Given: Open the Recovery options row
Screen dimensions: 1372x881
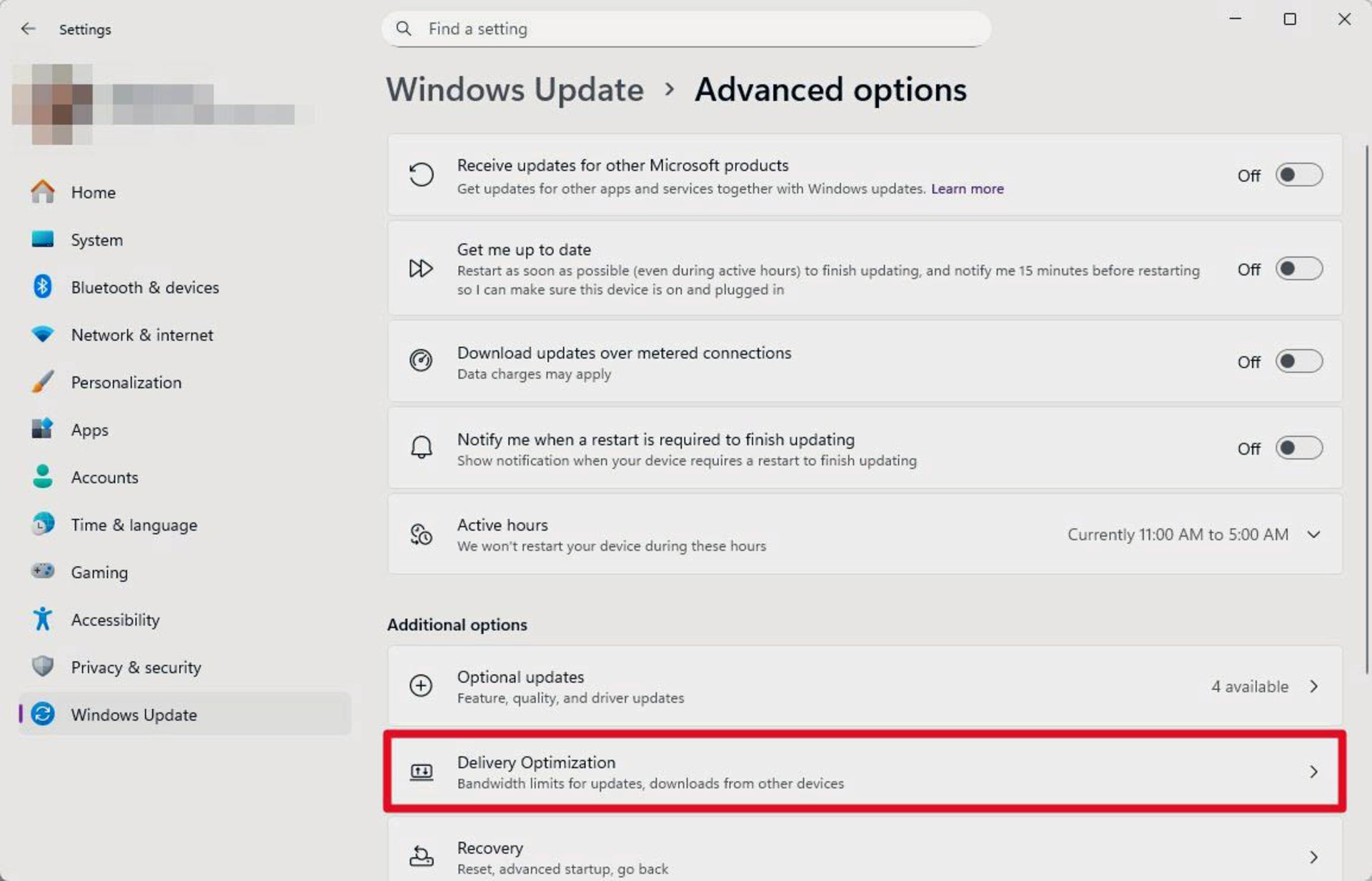Looking at the screenshot, I should click(x=865, y=857).
